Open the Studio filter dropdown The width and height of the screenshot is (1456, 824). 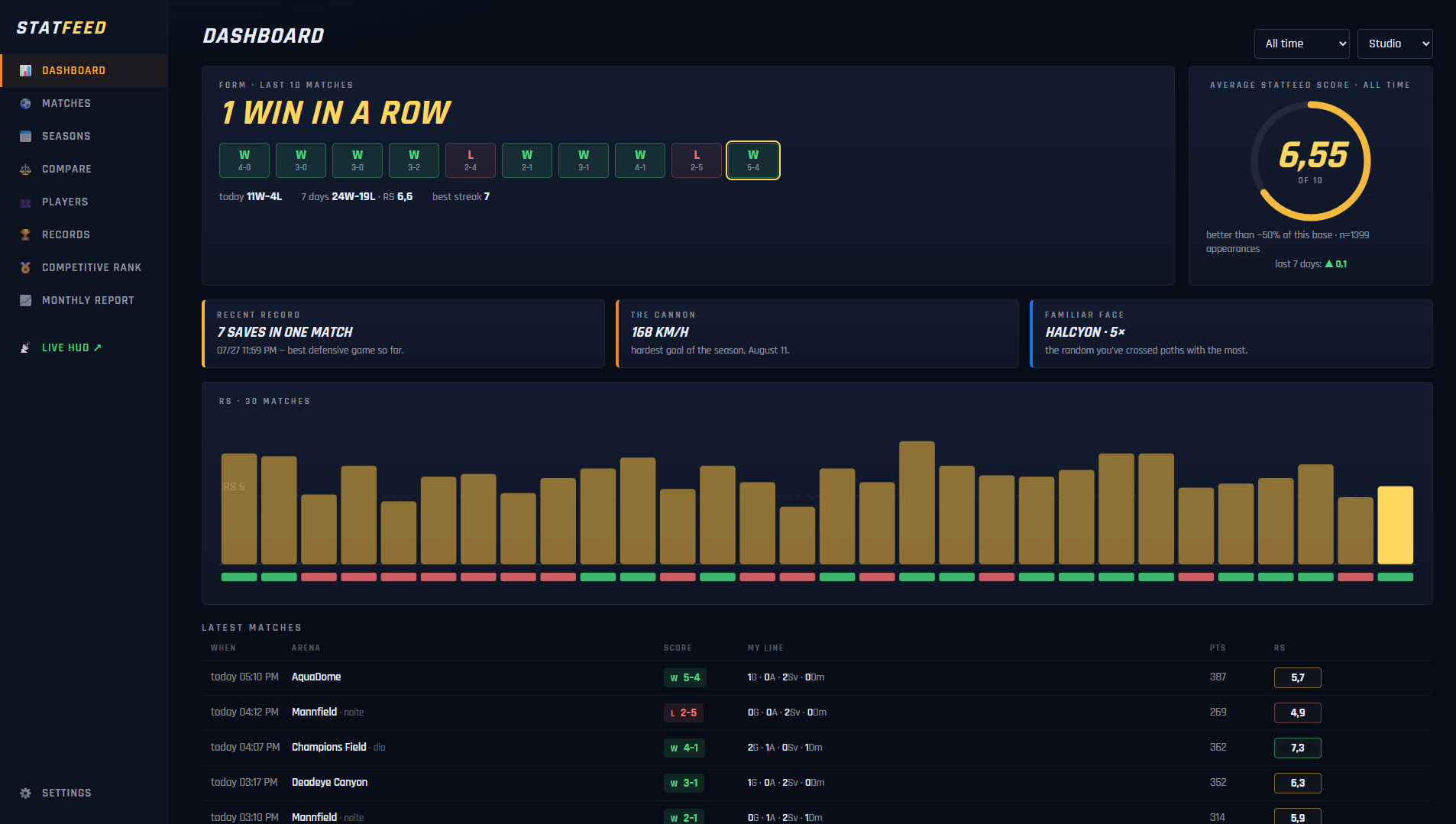click(x=1395, y=44)
